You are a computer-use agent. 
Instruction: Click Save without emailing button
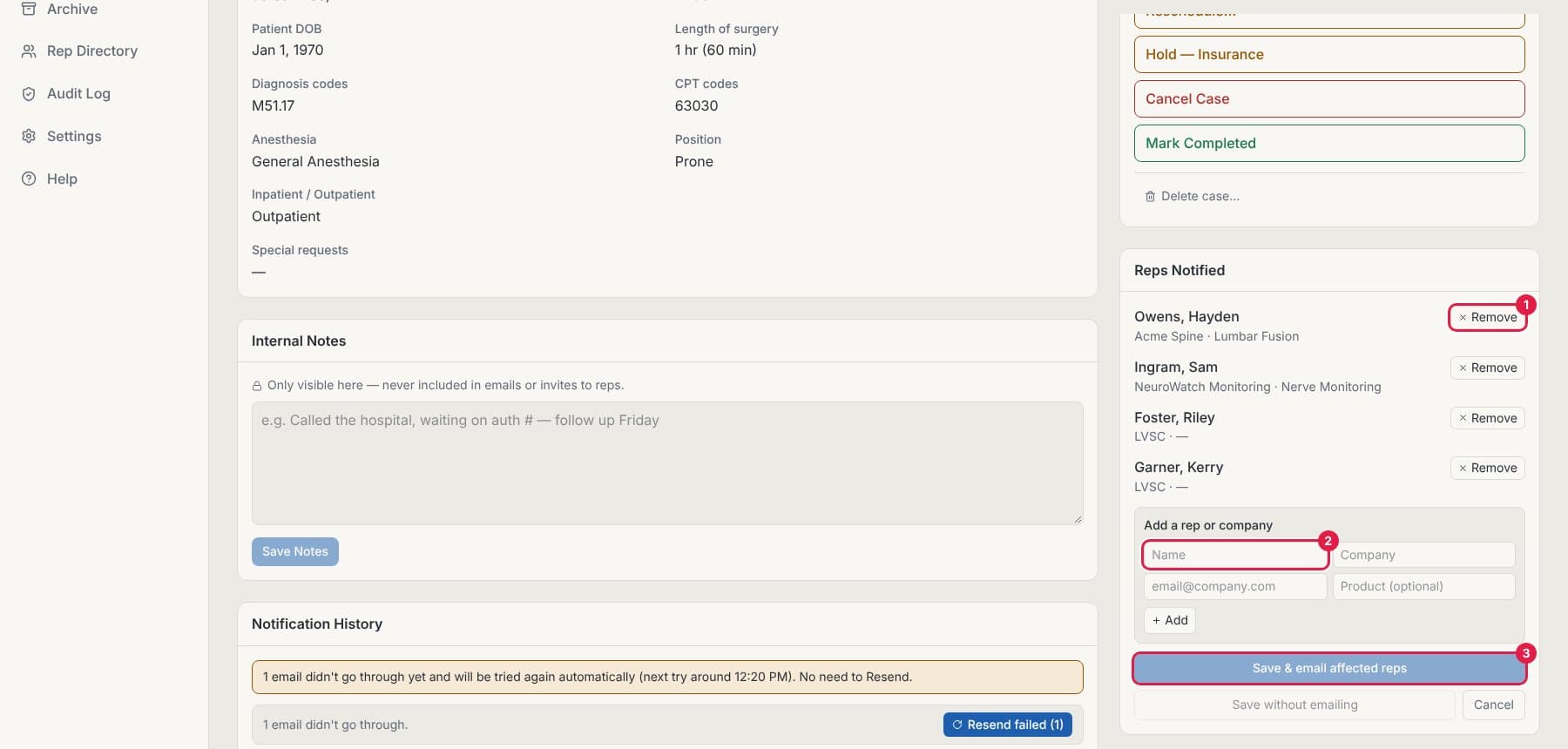click(1294, 705)
